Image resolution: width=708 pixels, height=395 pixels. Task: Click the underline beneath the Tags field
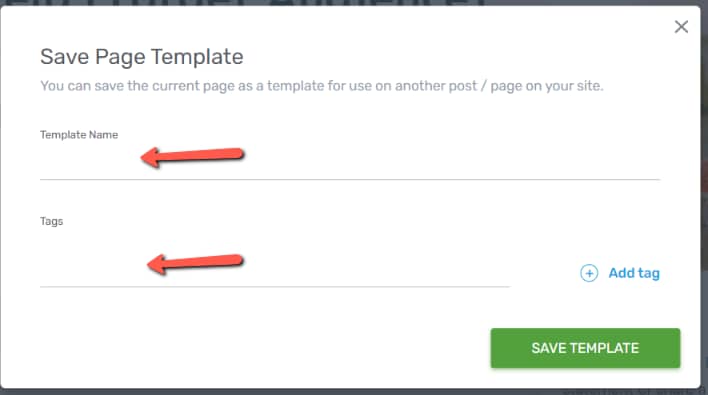point(275,286)
